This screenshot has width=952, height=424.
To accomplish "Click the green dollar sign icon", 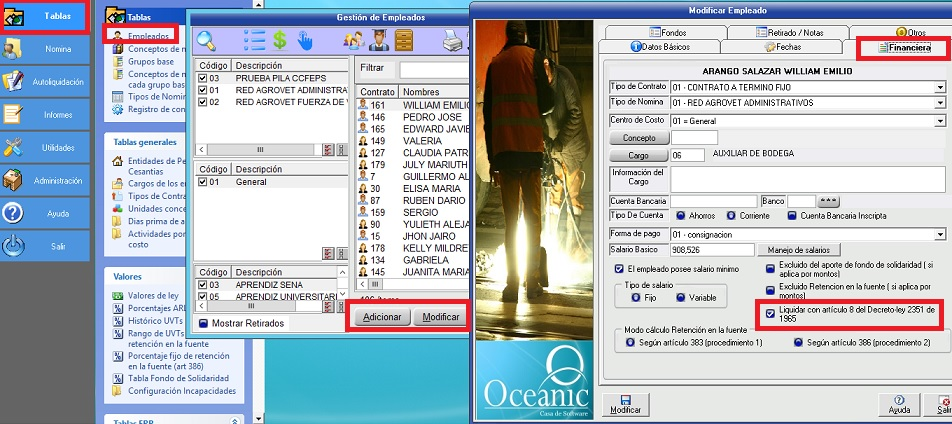I will tap(280, 41).
